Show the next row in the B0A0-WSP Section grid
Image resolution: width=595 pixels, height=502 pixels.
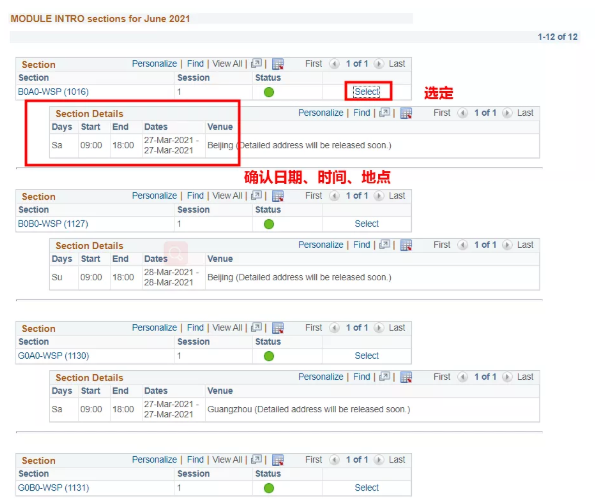click(x=378, y=64)
